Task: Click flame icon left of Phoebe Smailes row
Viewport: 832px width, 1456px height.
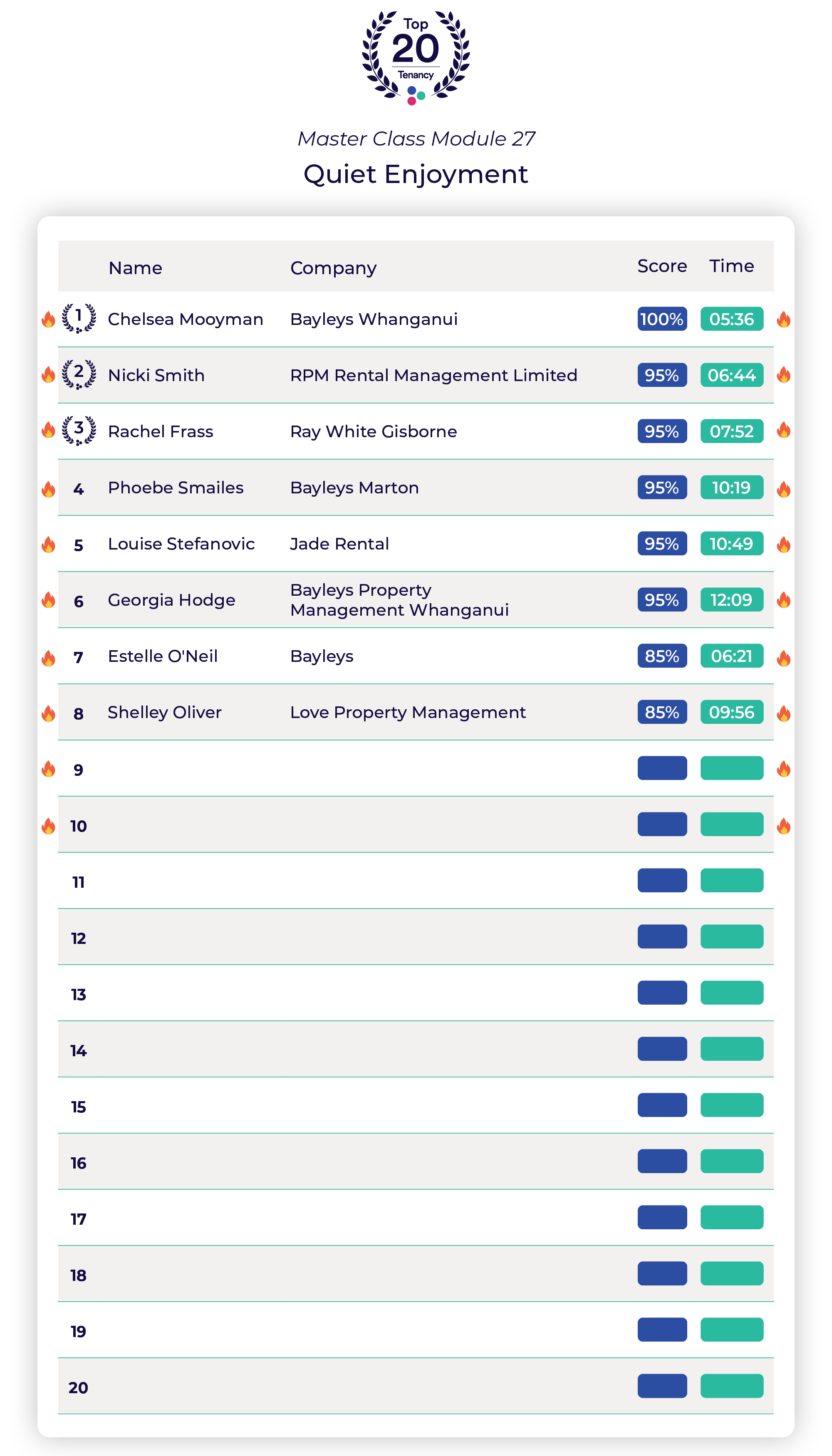Action: (x=49, y=489)
